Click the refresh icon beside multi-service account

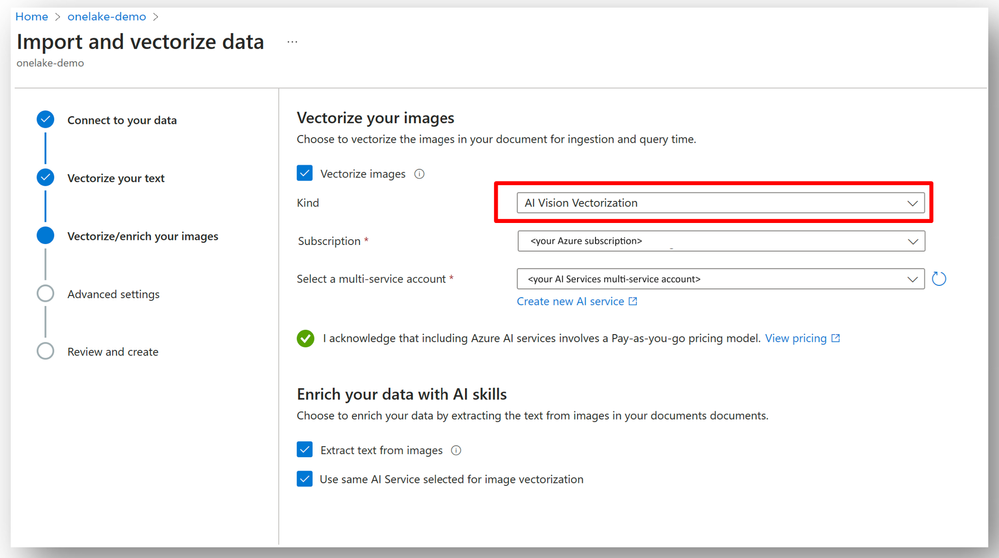tap(938, 278)
